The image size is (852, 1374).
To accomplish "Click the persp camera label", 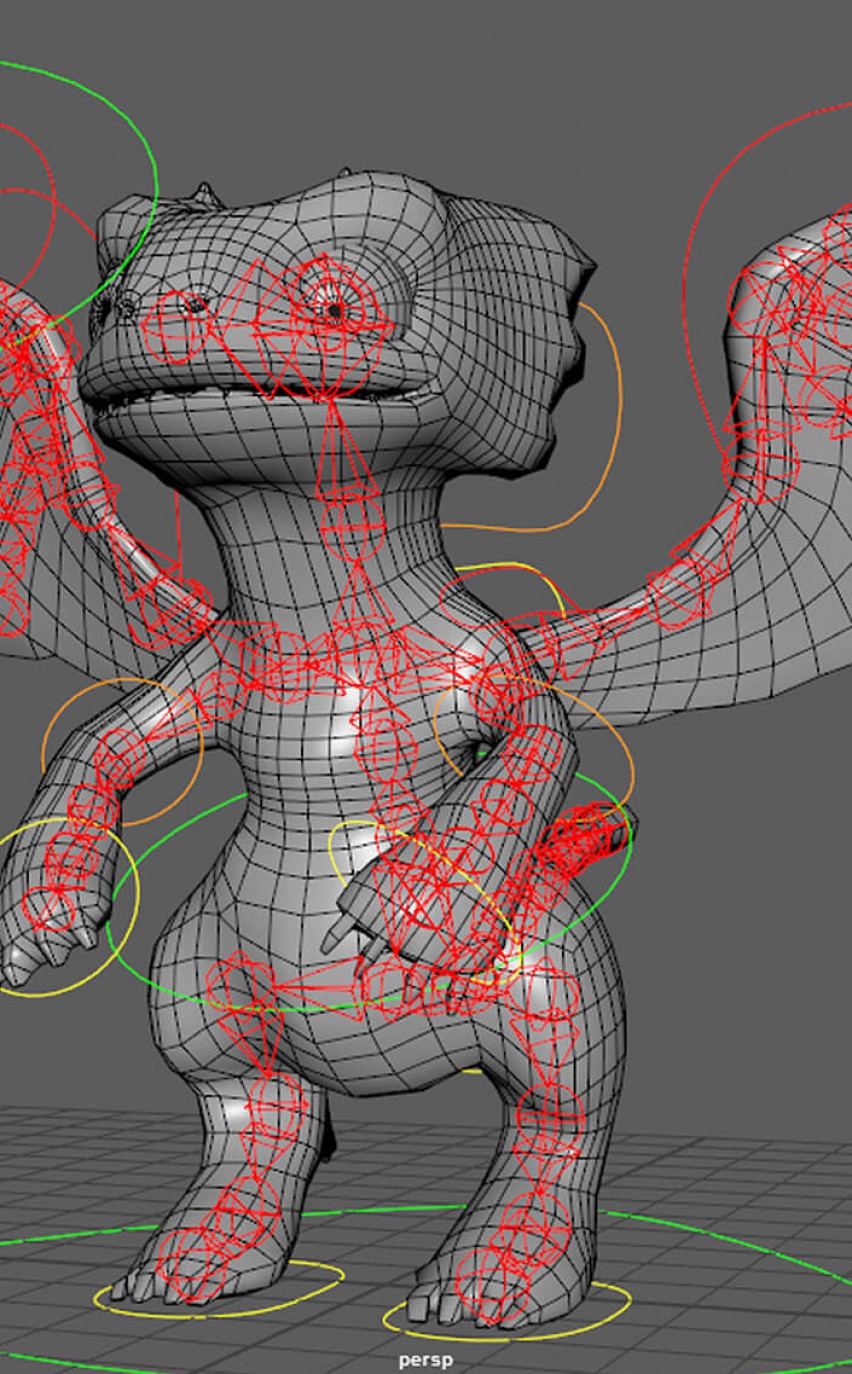I will pos(425,1360).
